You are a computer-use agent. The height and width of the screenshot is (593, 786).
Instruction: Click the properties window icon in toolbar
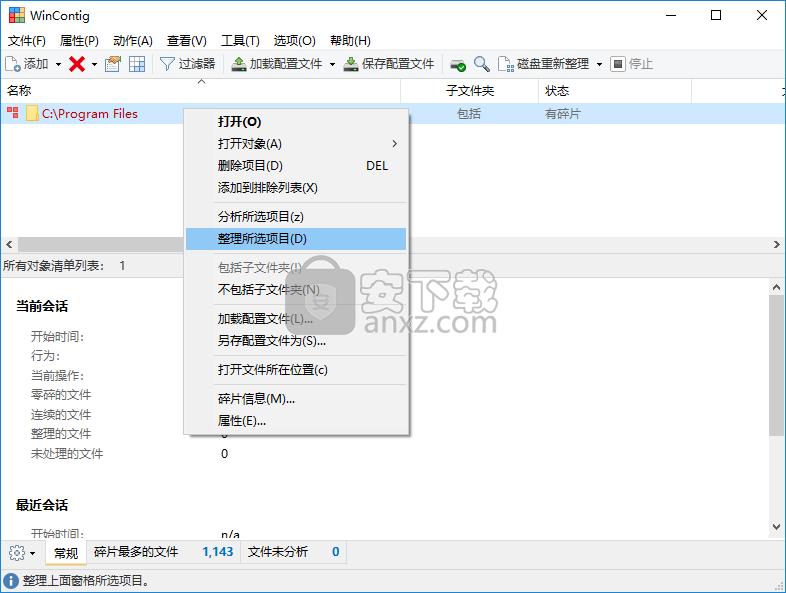click(113, 64)
